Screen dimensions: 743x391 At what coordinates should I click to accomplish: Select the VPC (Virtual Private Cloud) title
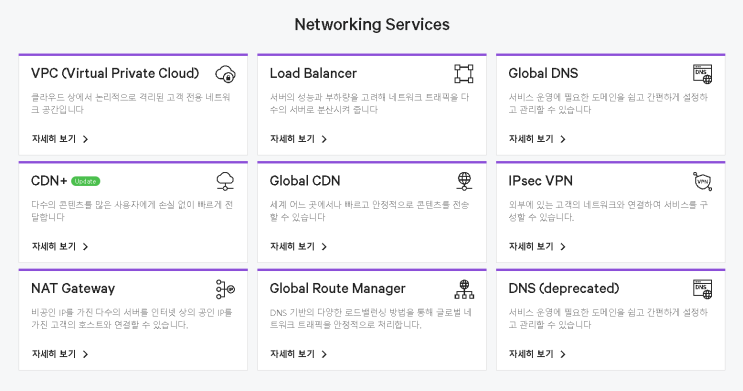[115, 73]
